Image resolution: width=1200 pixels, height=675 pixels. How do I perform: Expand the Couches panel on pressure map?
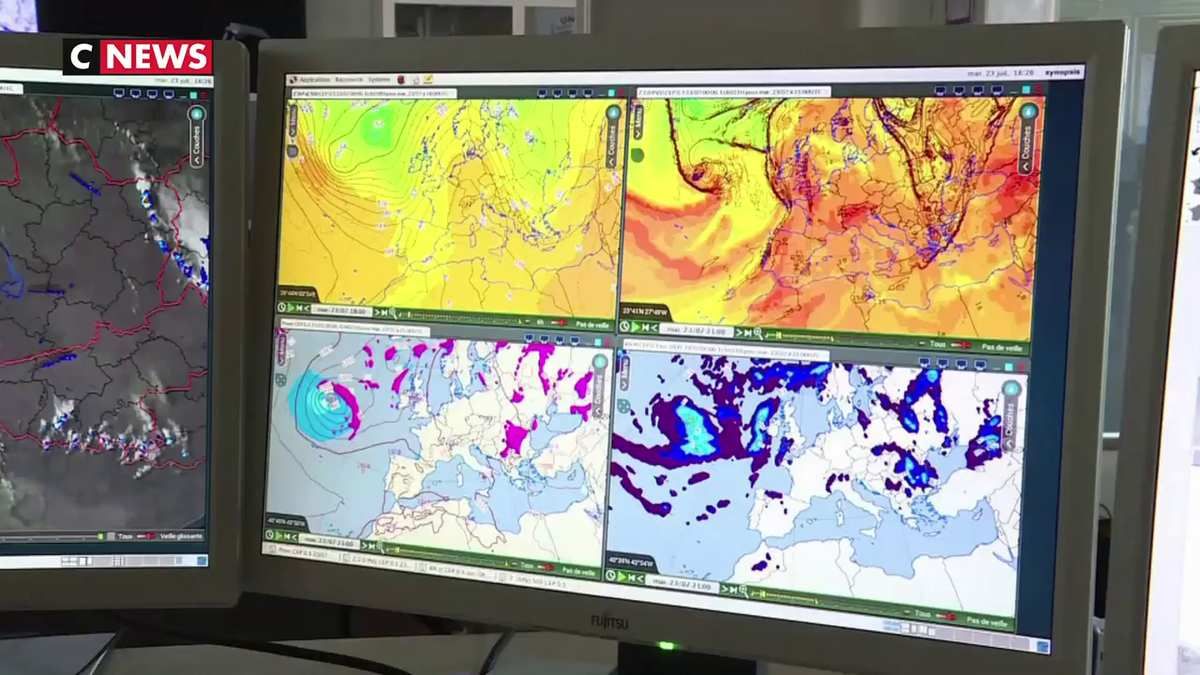coord(598,392)
